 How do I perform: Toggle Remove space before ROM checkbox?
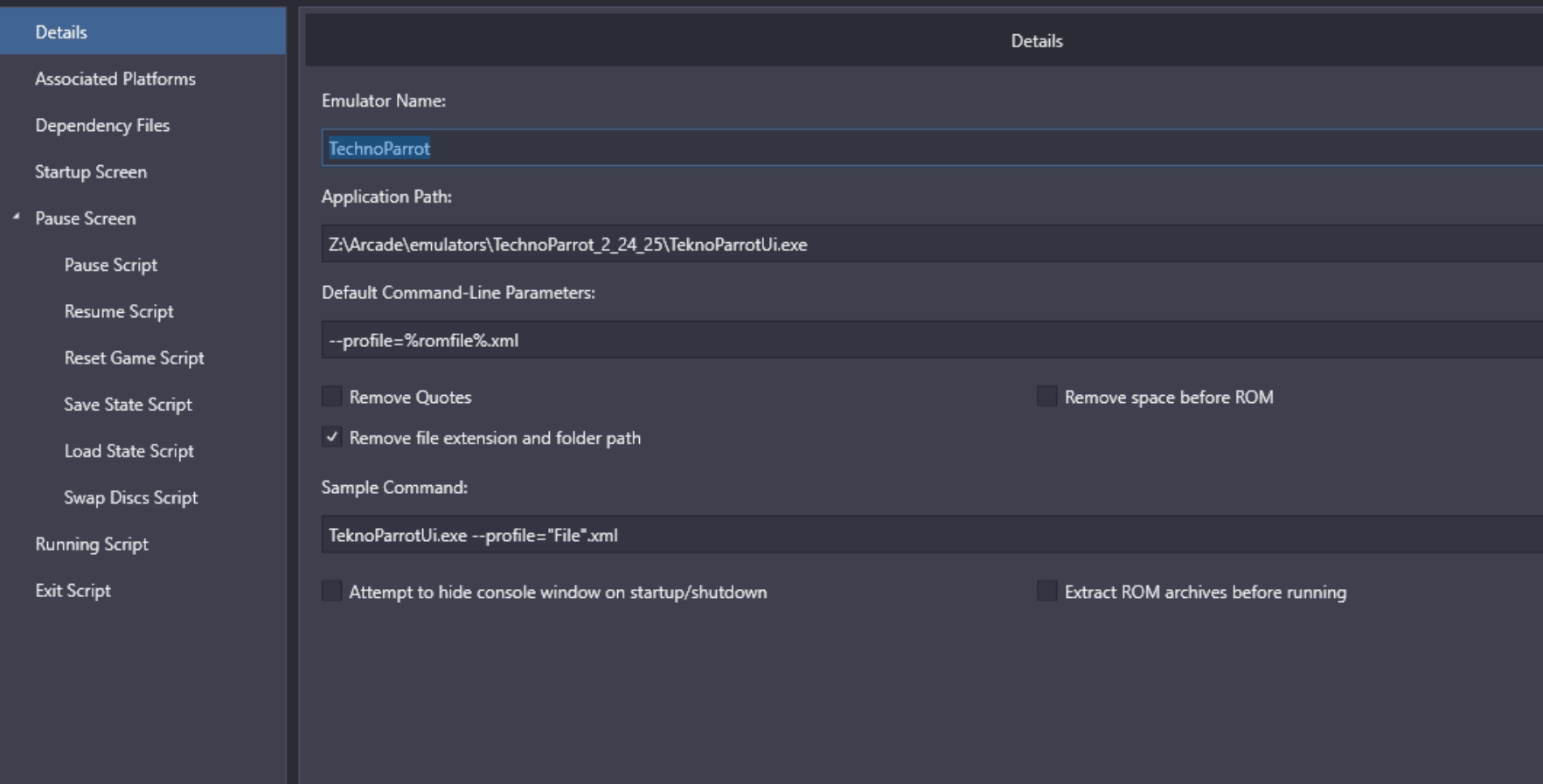[x=1046, y=397]
